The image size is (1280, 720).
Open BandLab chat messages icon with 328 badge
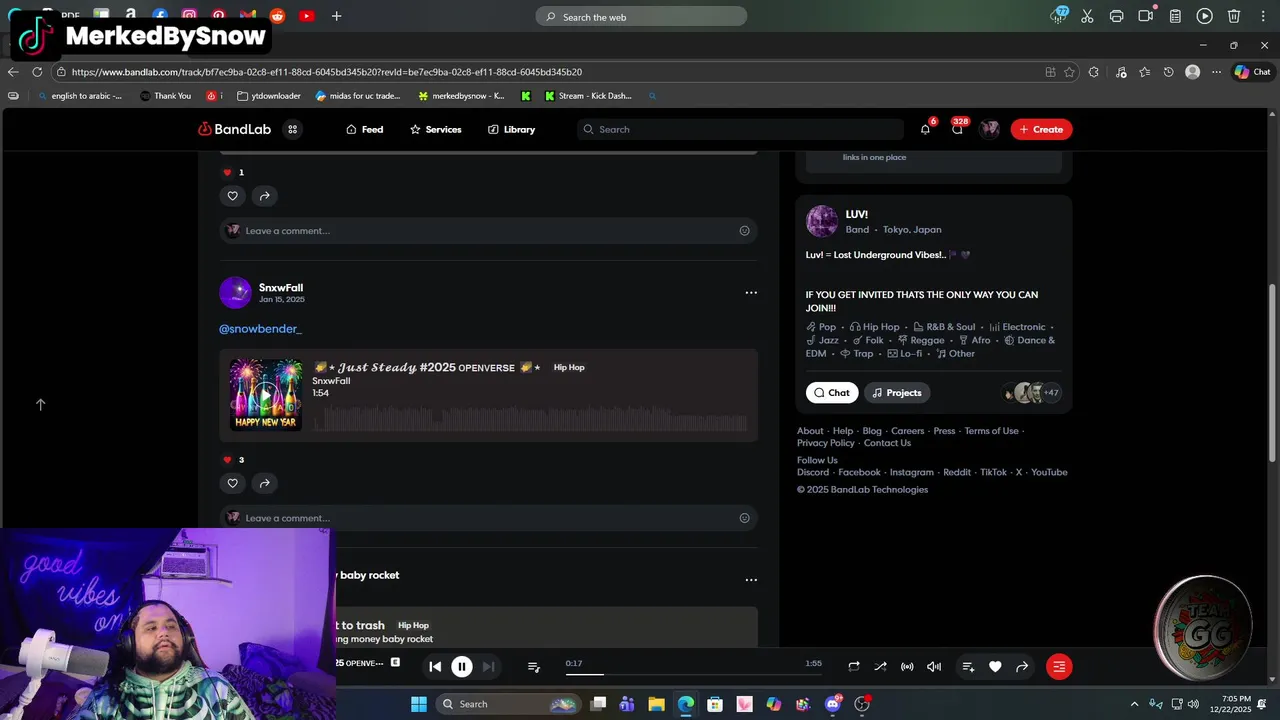coord(957,129)
